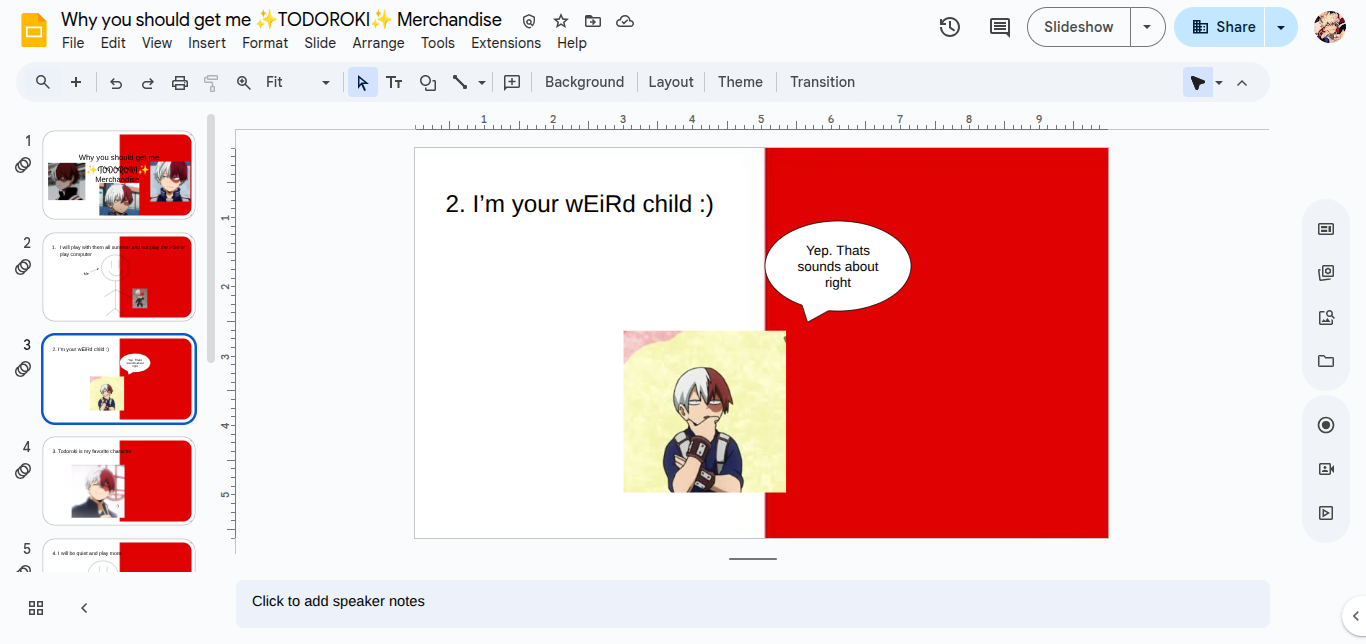View the cloud document status icon
This screenshot has width=1366, height=644.
(625, 21)
